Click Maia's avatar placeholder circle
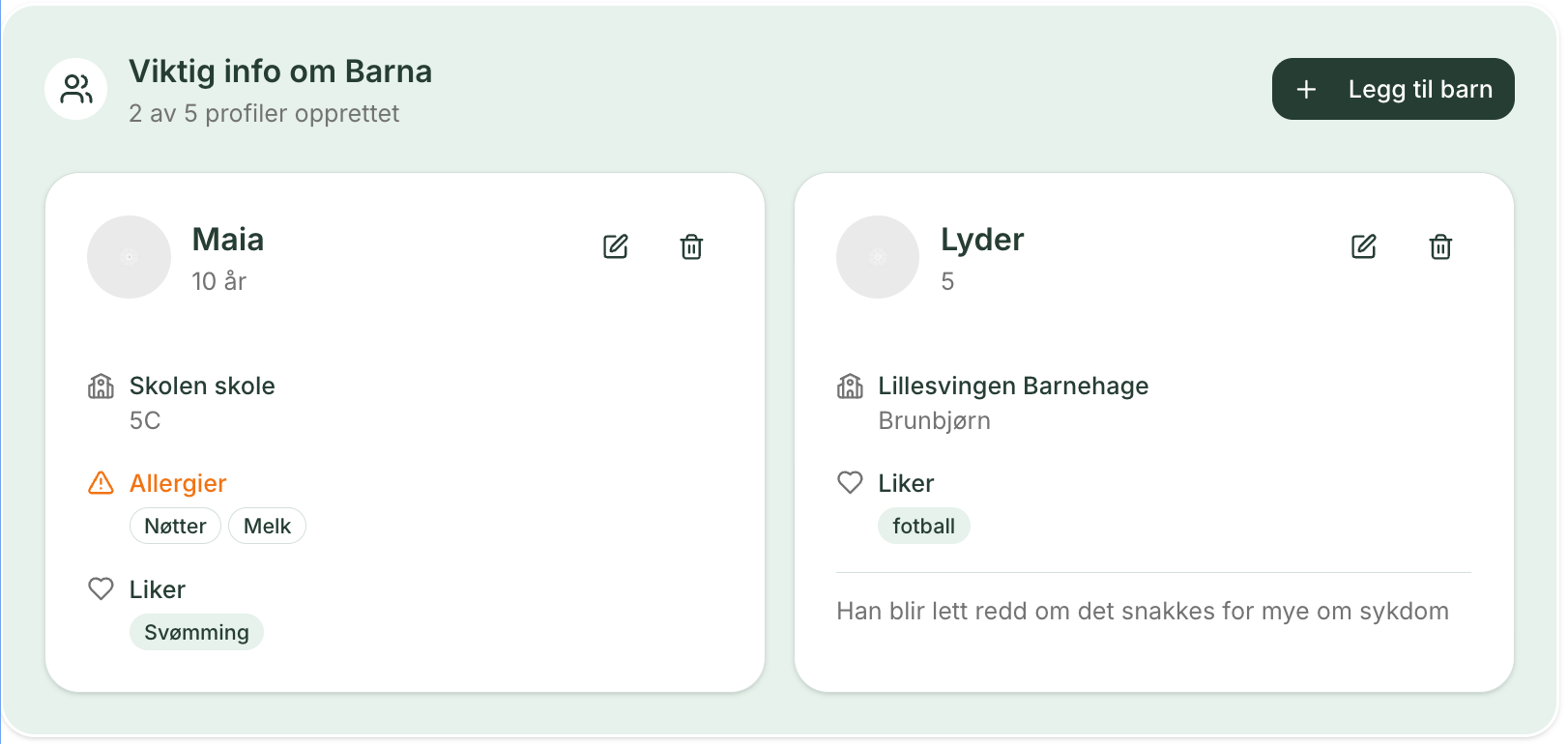The height and width of the screenshot is (744, 1568). [x=129, y=257]
